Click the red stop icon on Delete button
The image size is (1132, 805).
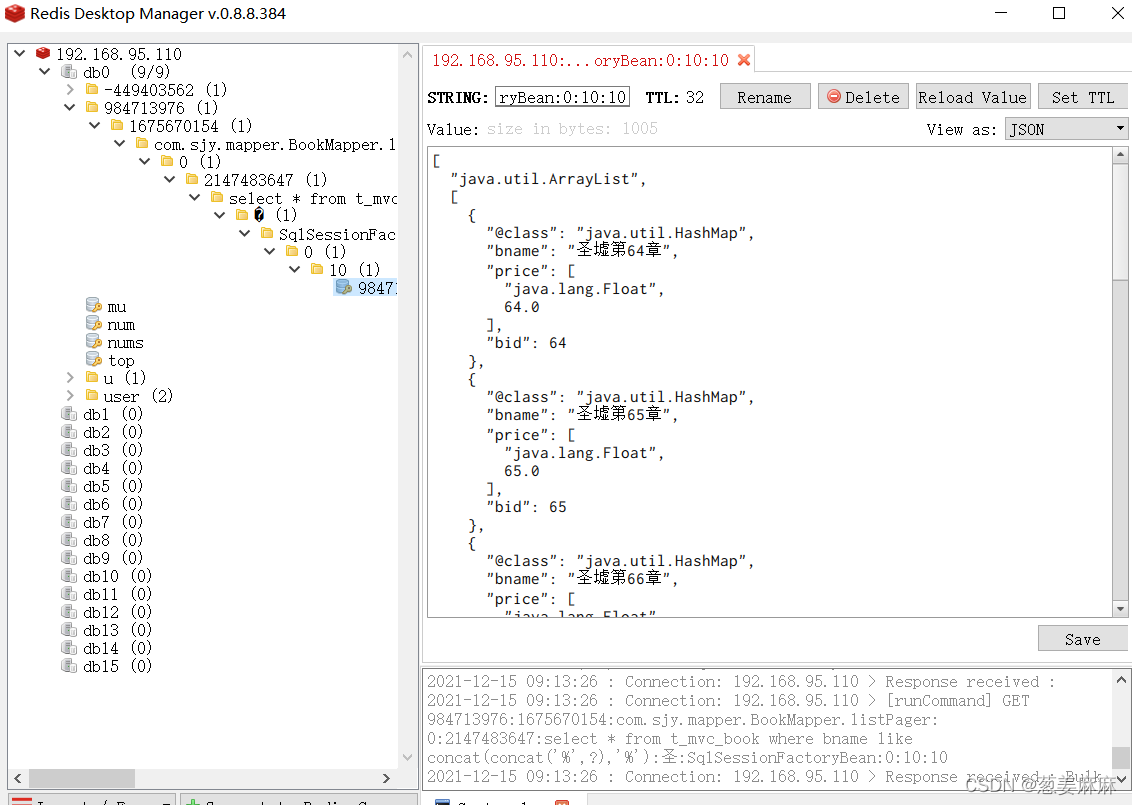(x=834, y=96)
